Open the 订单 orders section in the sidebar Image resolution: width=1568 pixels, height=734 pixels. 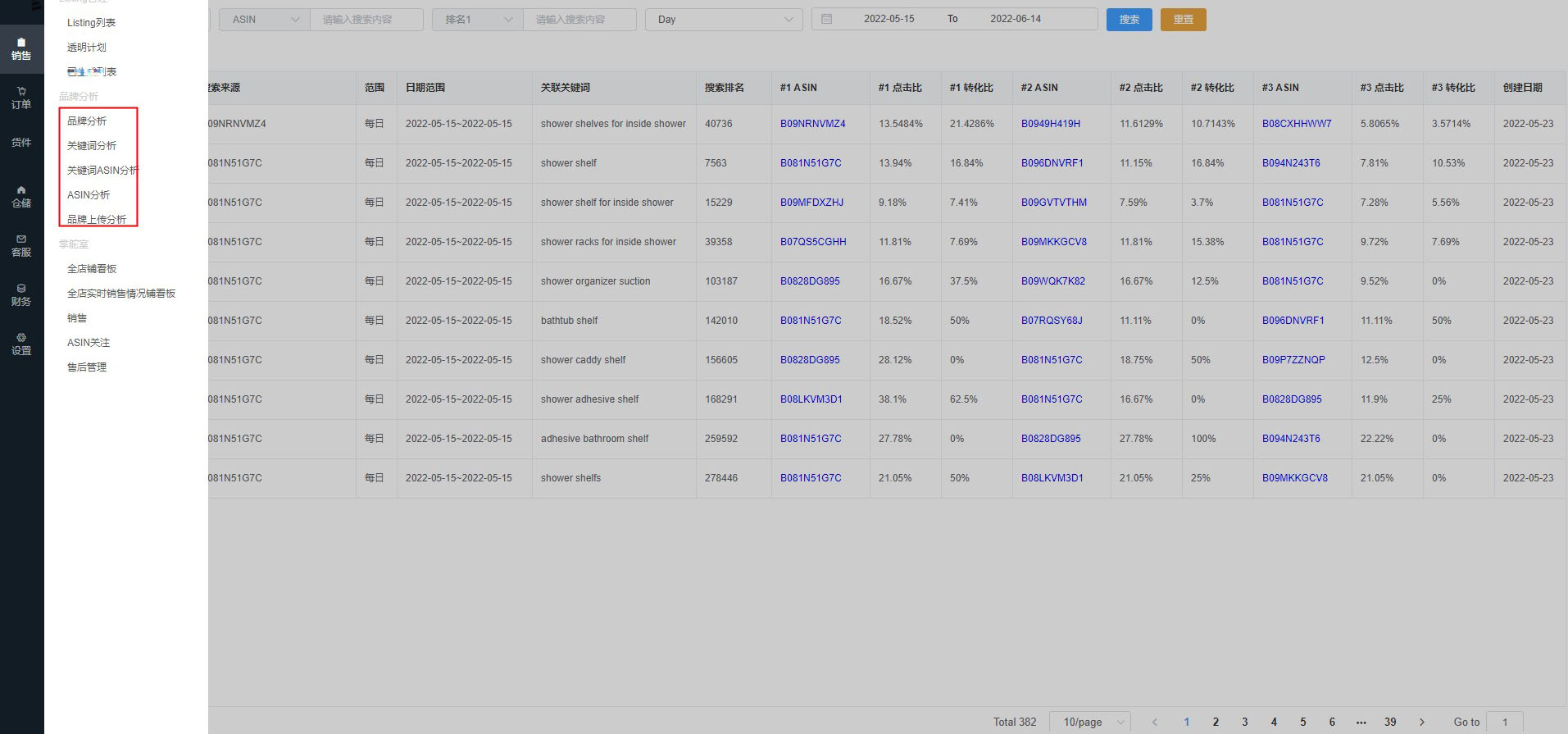click(x=21, y=98)
